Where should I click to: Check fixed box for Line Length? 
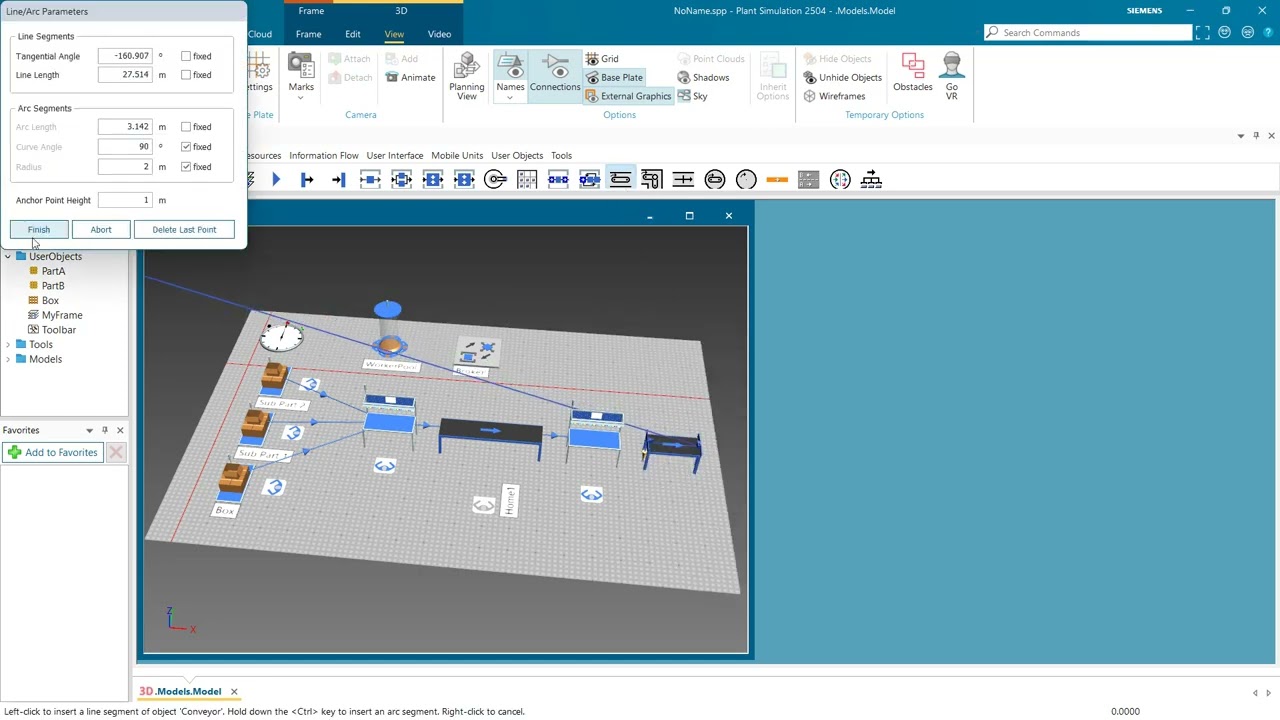pos(186,75)
